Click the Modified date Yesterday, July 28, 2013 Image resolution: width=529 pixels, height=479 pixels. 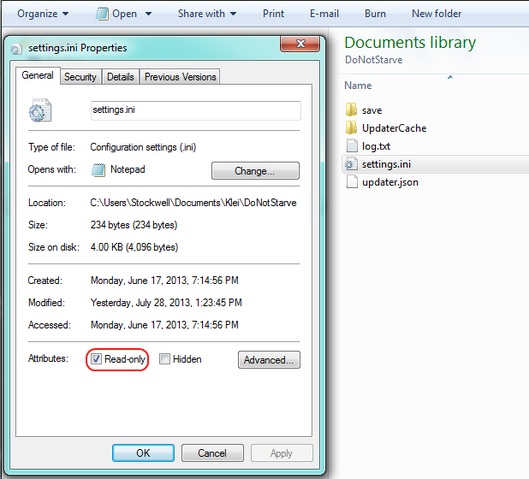[166, 303]
